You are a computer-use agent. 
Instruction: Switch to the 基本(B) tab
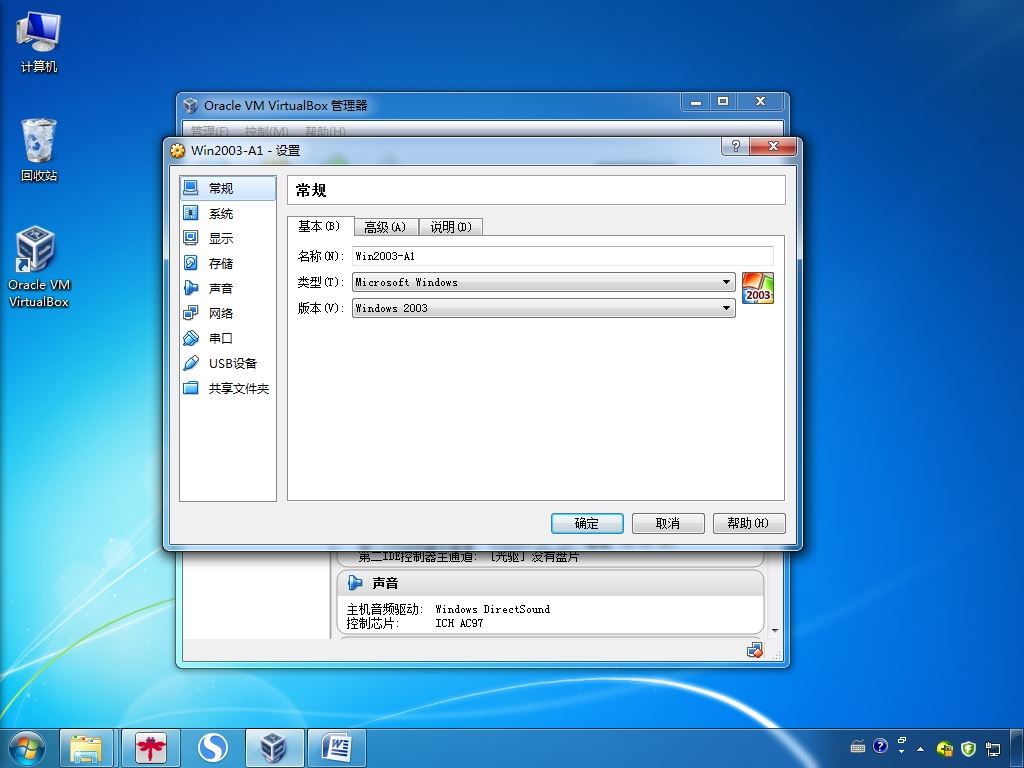pyautogui.click(x=320, y=226)
